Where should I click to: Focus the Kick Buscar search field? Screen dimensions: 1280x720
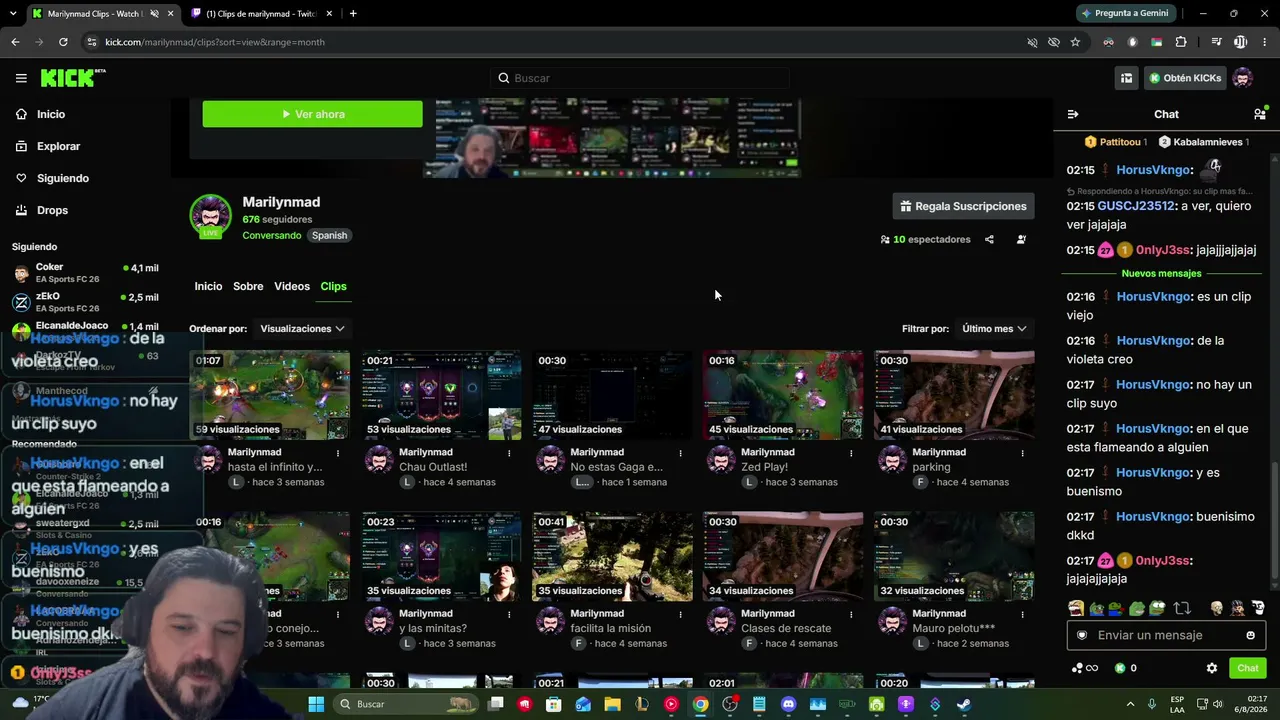[640, 78]
